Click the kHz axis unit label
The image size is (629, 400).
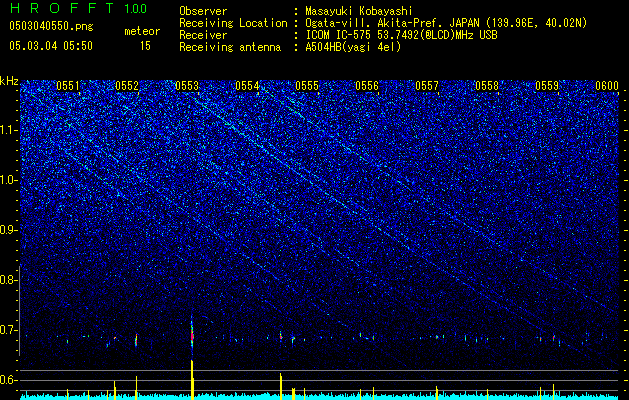(x=9, y=81)
